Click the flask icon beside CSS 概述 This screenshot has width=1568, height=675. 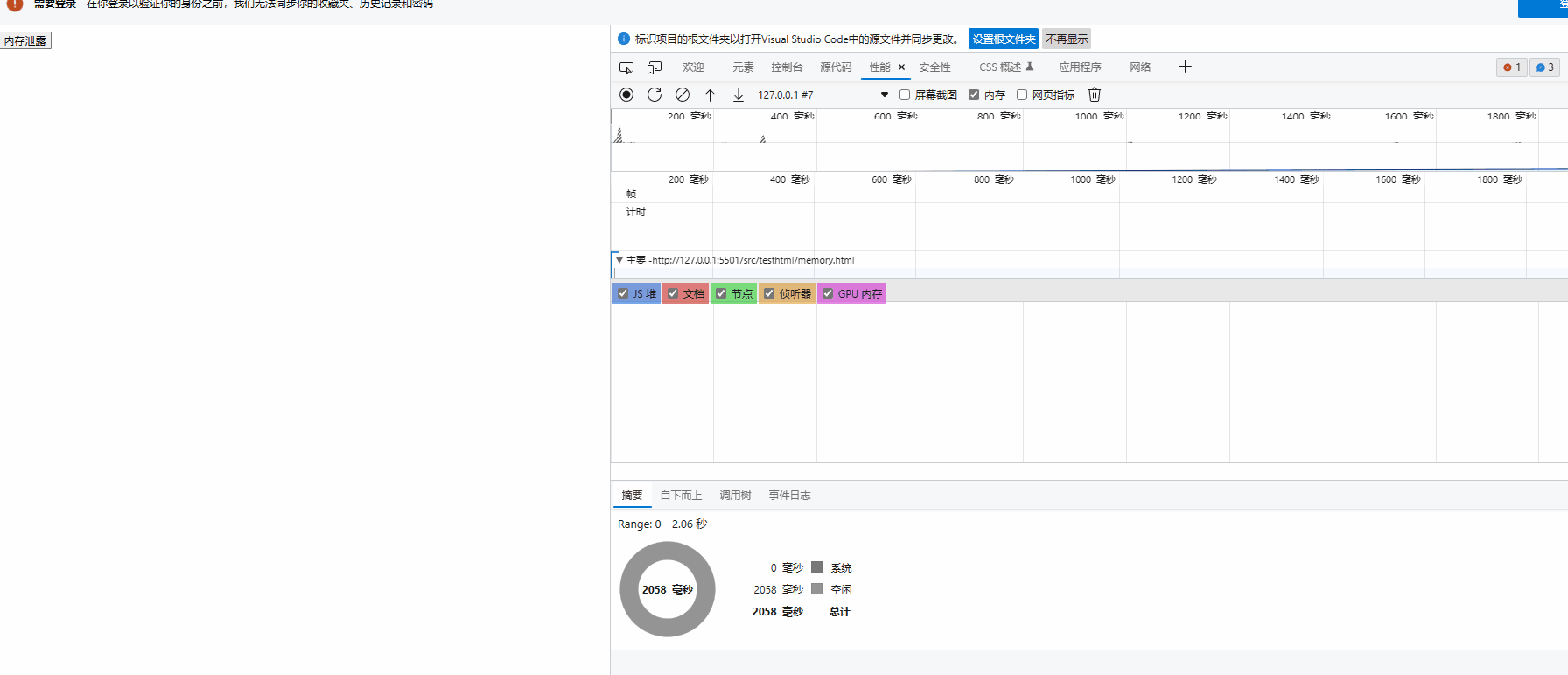(1030, 67)
